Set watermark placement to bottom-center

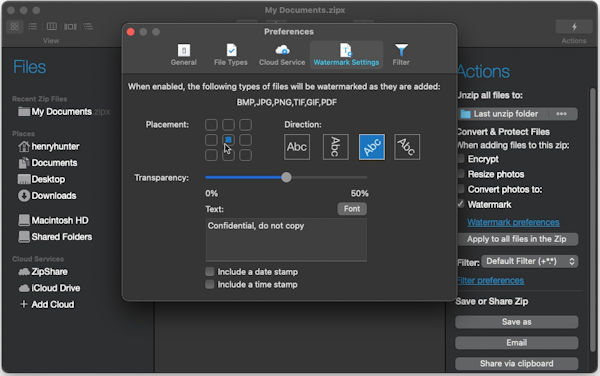(x=228, y=155)
